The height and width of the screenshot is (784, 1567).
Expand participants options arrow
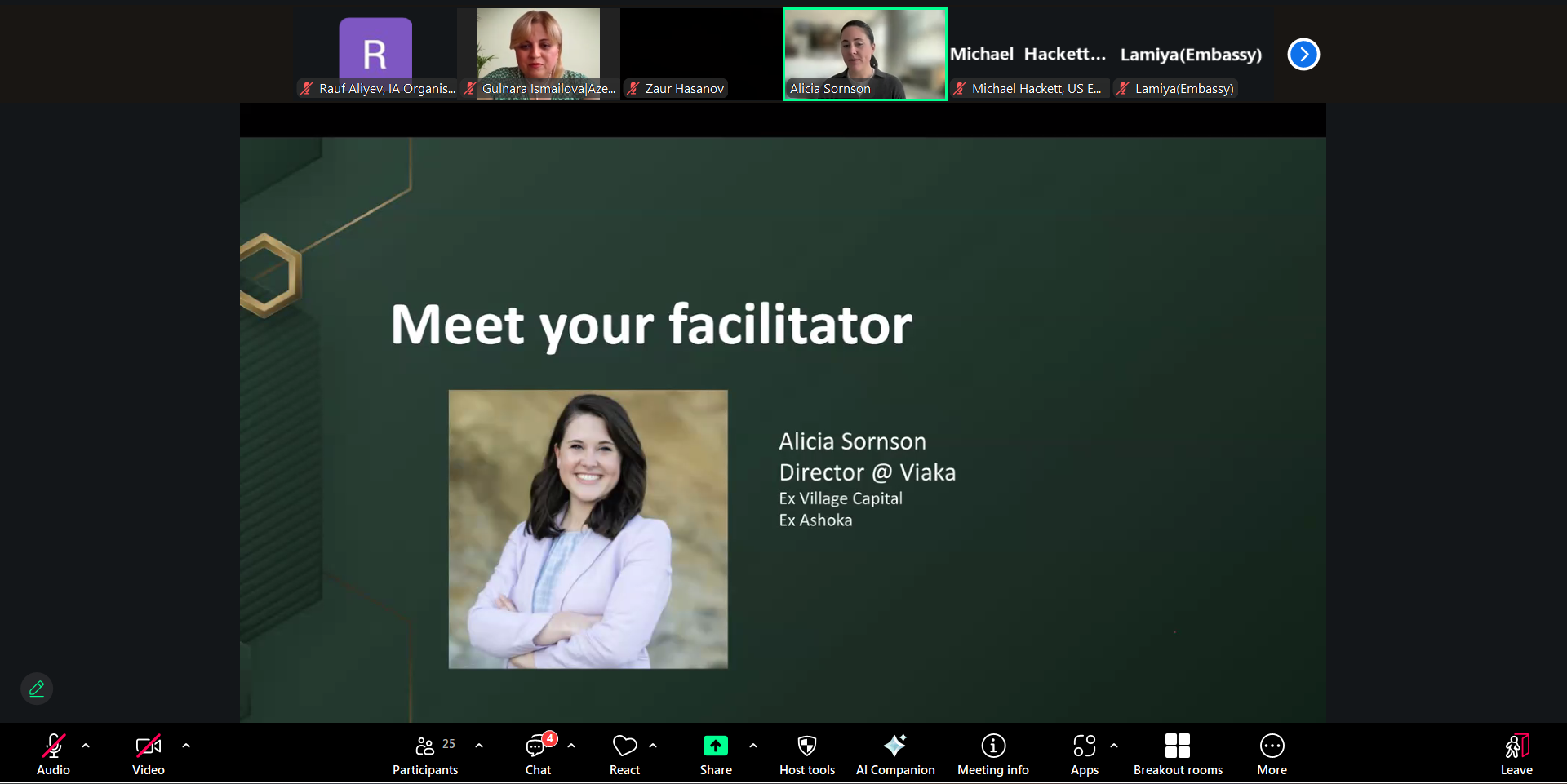click(x=479, y=746)
